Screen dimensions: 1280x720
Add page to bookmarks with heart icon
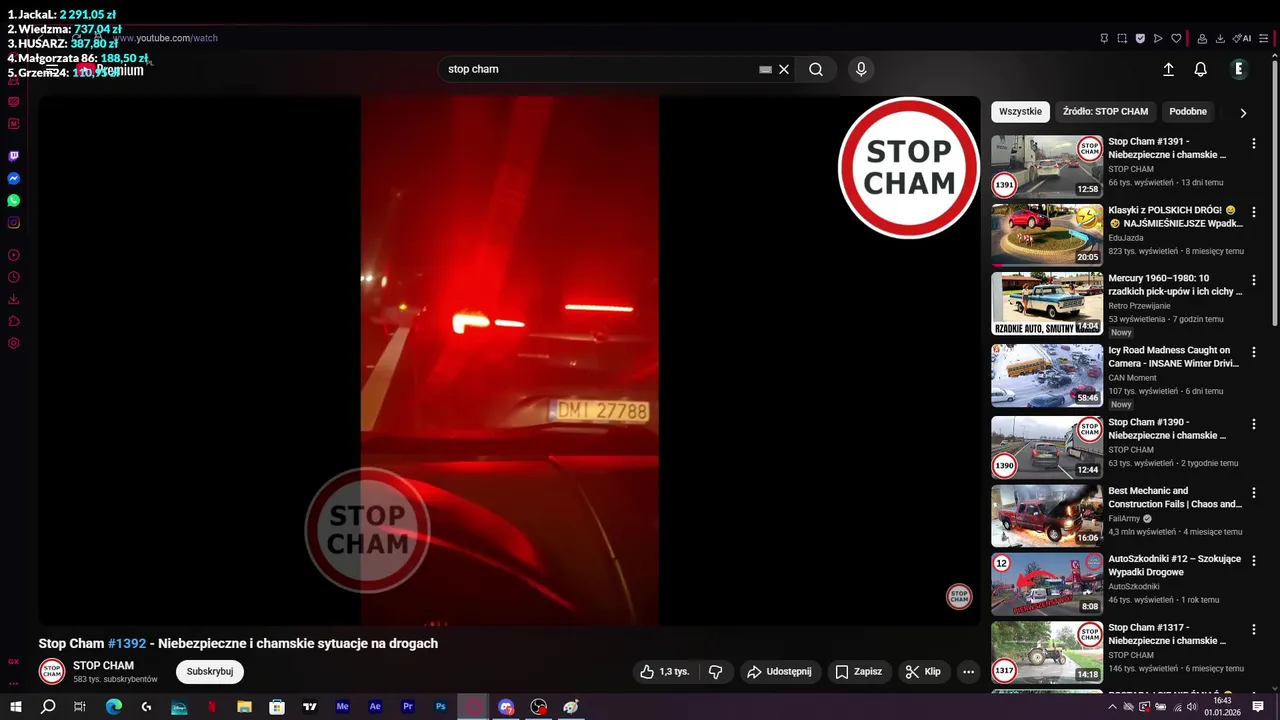pyautogui.click(x=1176, y=39)
